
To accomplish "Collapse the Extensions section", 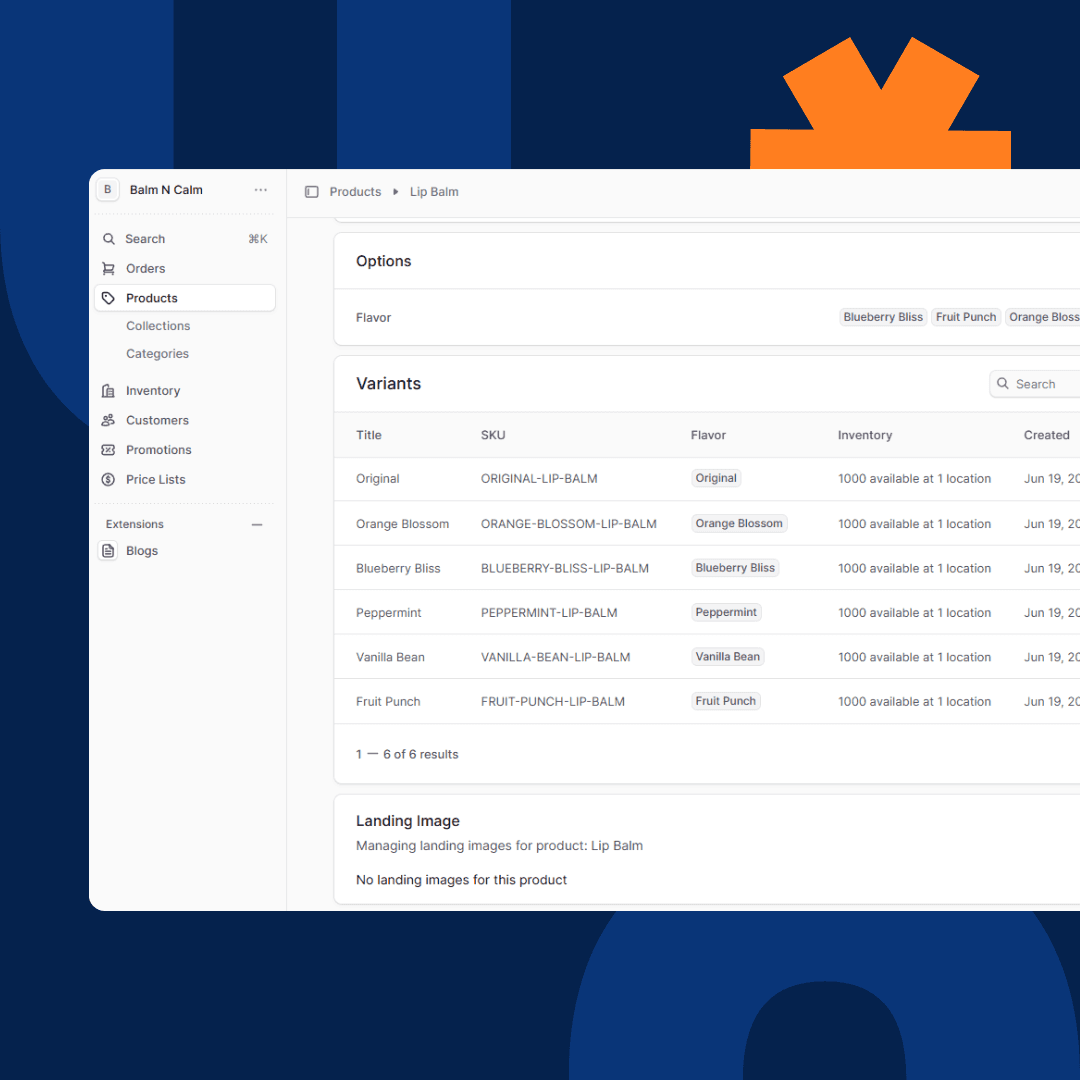I will 257,525.
